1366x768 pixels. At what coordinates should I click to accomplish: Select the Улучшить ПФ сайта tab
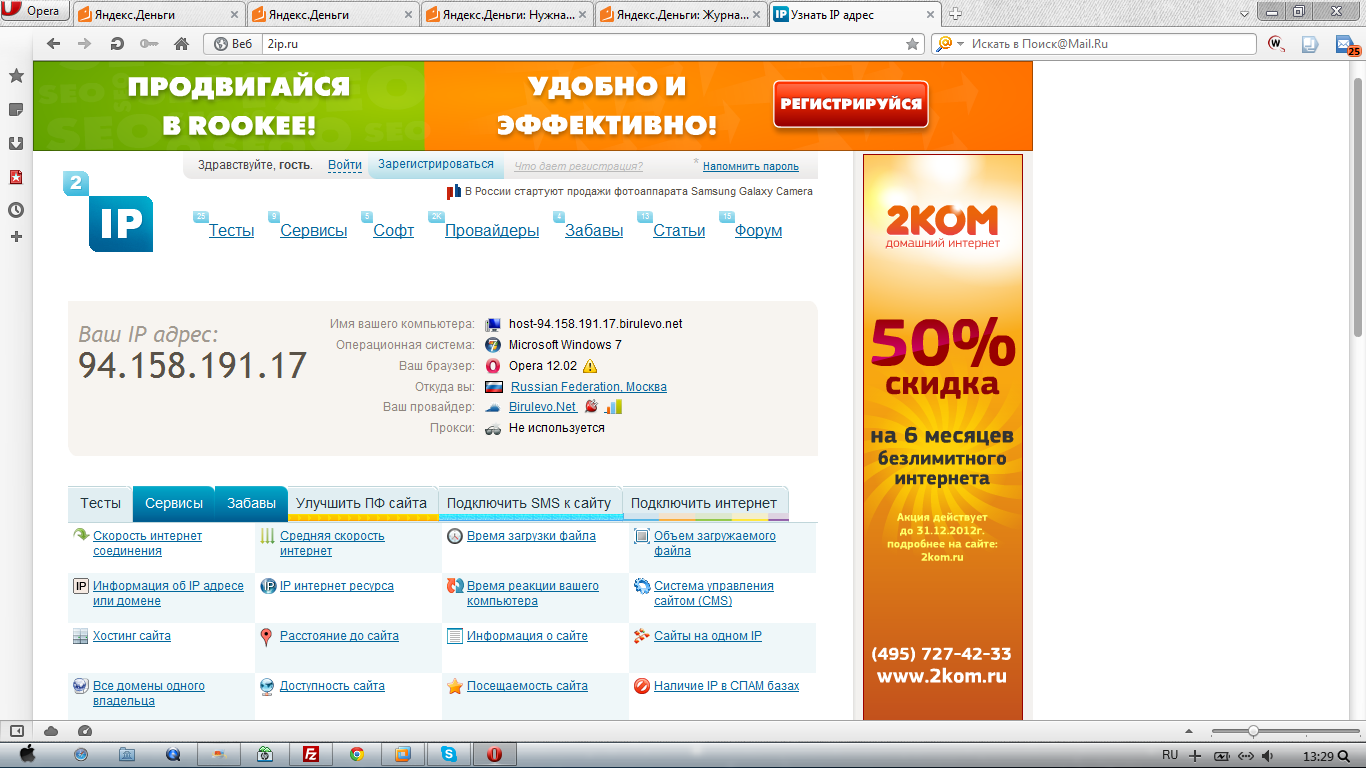coord(362,503)
